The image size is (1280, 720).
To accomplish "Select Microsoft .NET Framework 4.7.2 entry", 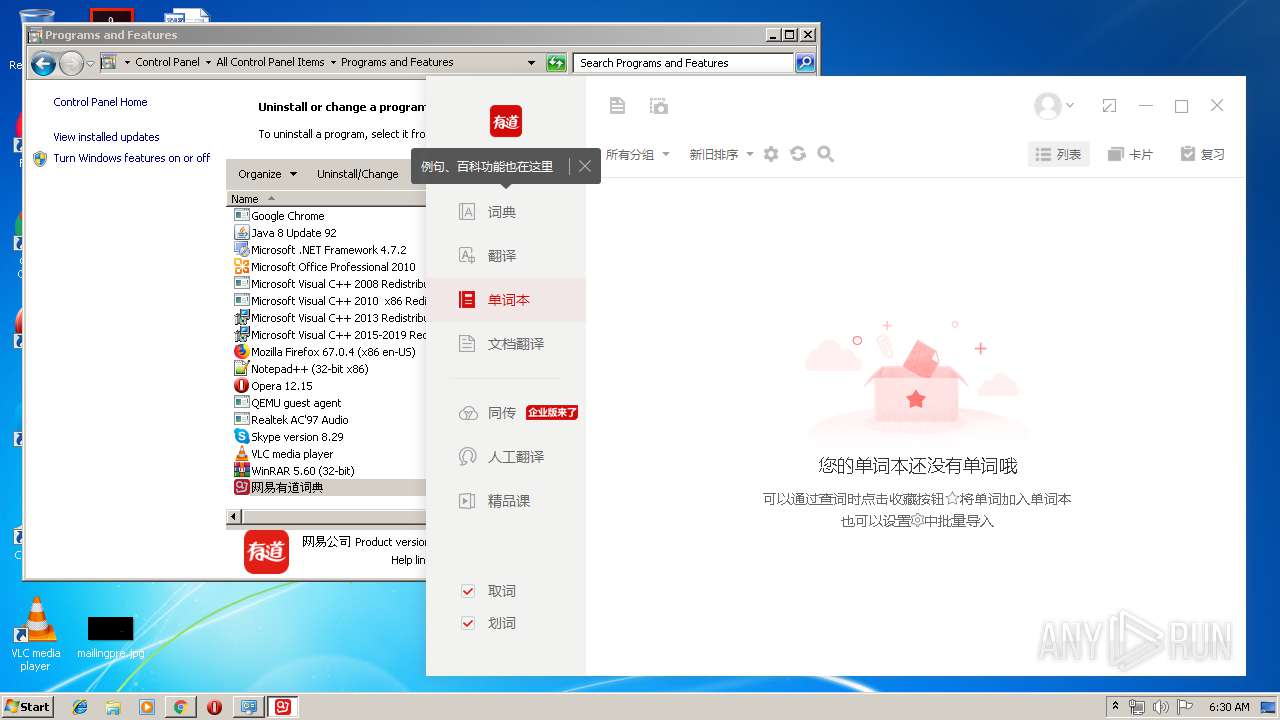I will (x=329, y=250).
